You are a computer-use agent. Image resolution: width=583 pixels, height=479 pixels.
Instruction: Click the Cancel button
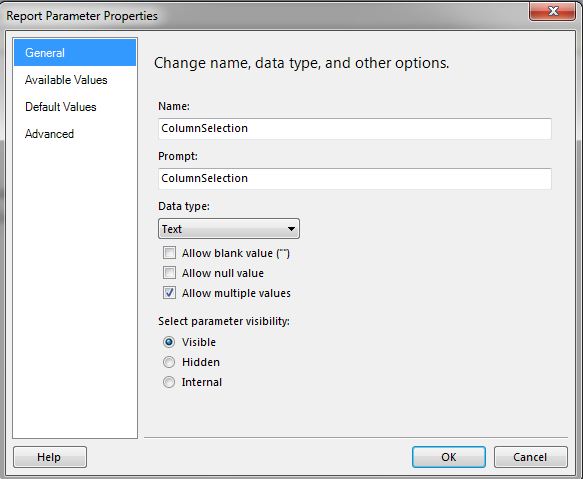pos(531,457)
